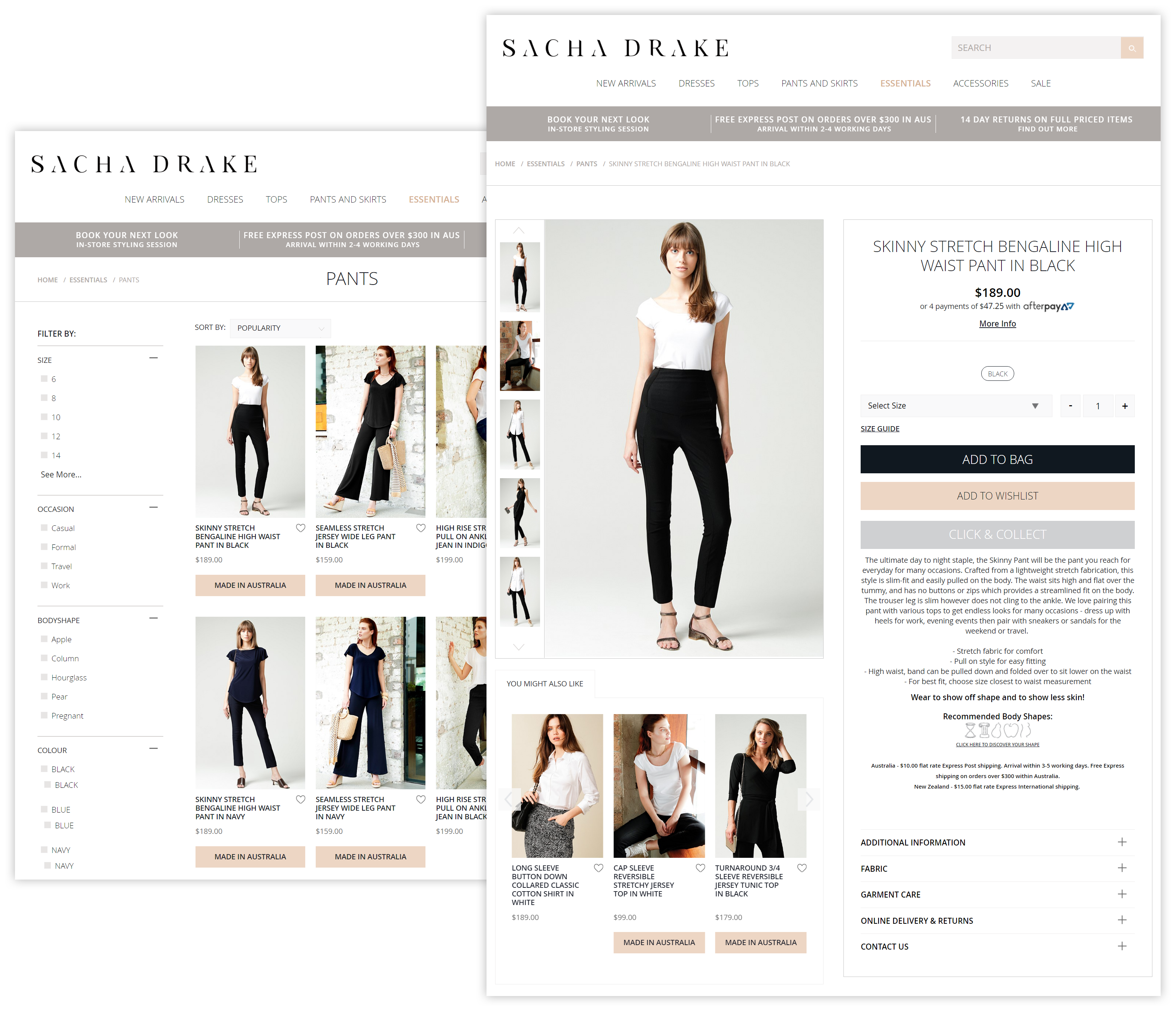
Task: Click Sacha Drake logo on product page
Action: click(616, 49)
